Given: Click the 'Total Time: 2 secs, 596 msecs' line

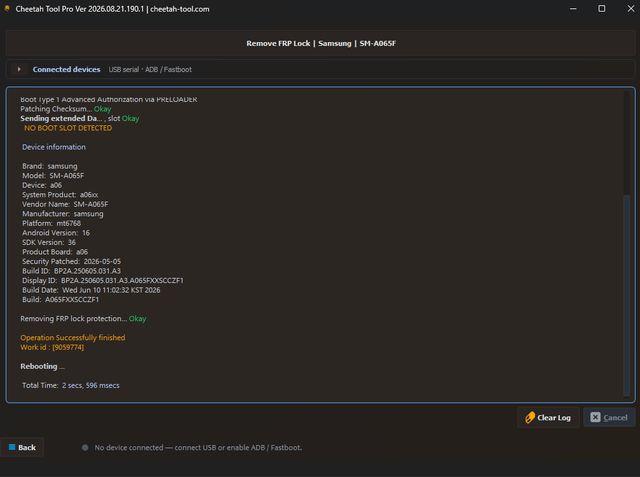Looking at the screenshot, I should pos(71,385).
